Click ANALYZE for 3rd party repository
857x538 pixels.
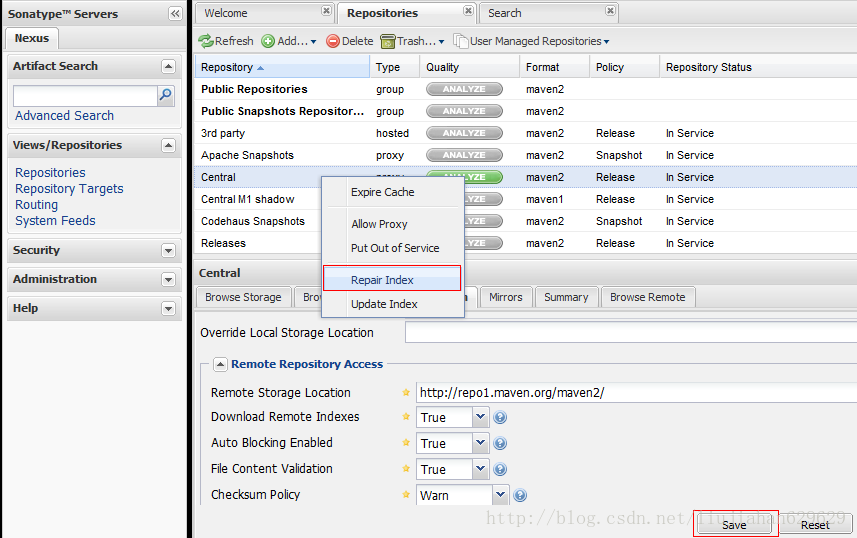[x=464, y=133]
